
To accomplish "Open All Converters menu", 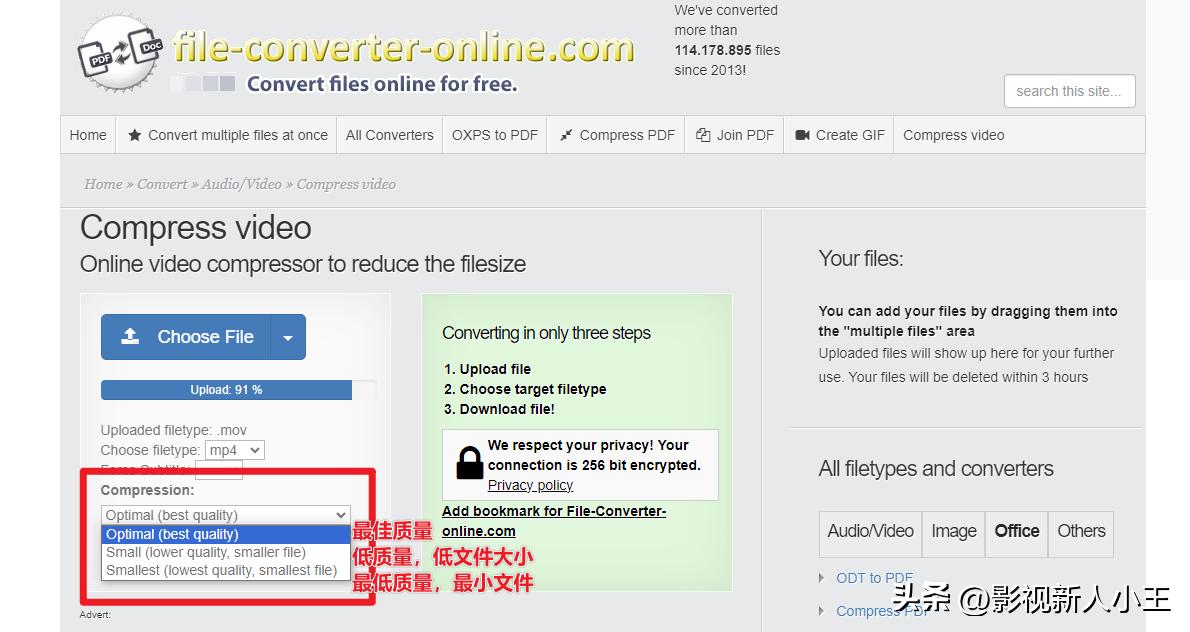I will 389,135.
